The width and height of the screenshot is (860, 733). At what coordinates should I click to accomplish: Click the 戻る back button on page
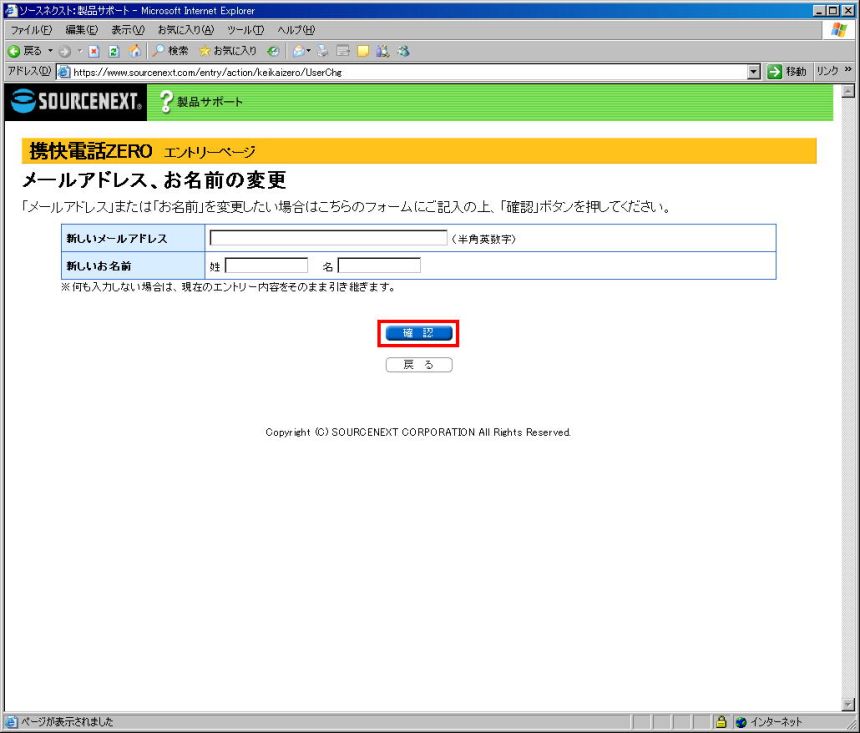(419, 365)
